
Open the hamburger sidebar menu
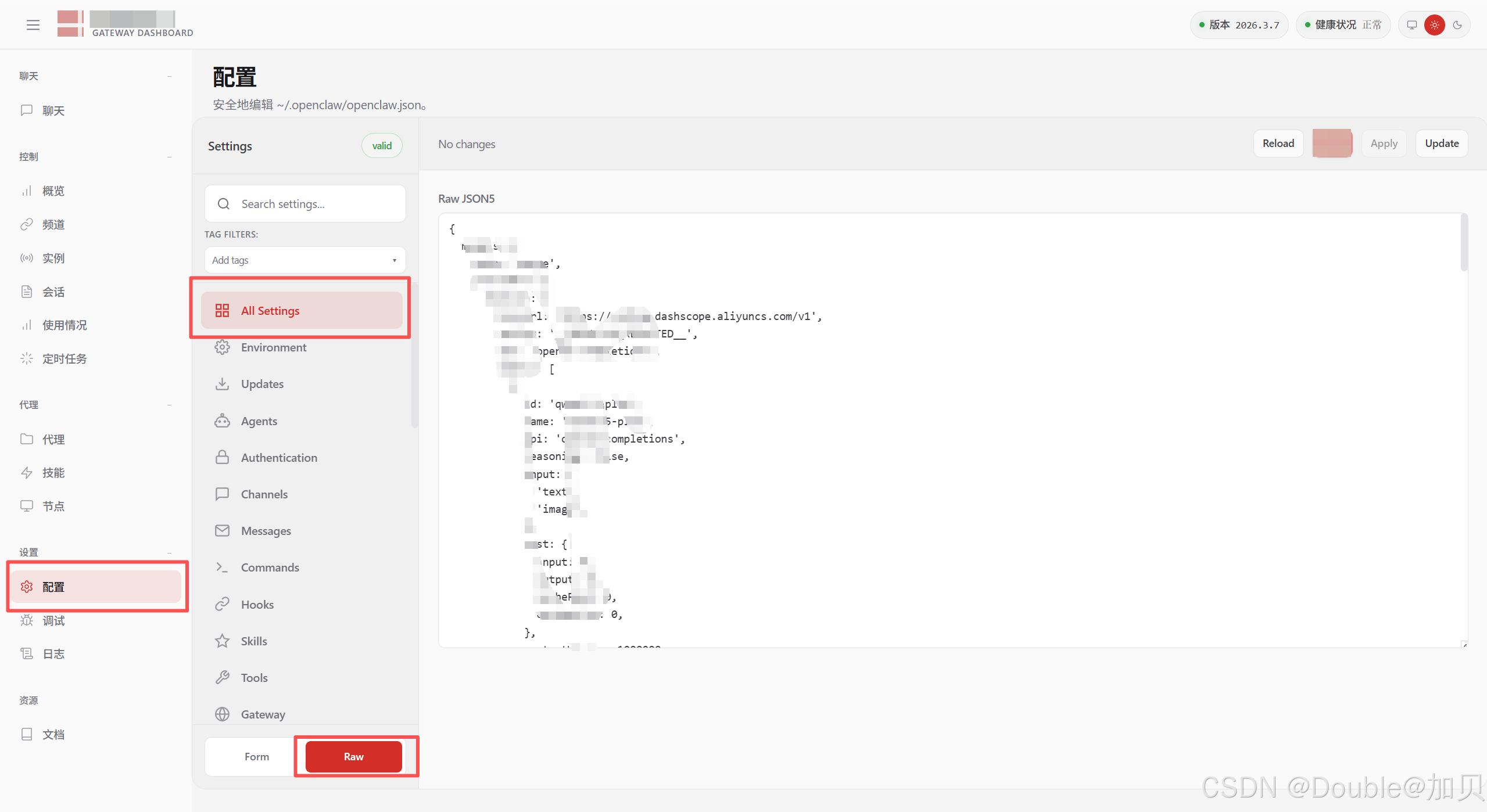[33, 25]
